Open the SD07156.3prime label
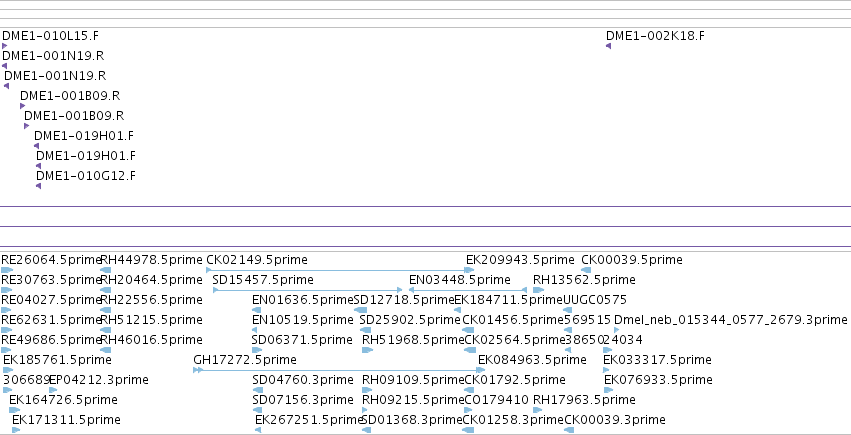 click(303, 400)
